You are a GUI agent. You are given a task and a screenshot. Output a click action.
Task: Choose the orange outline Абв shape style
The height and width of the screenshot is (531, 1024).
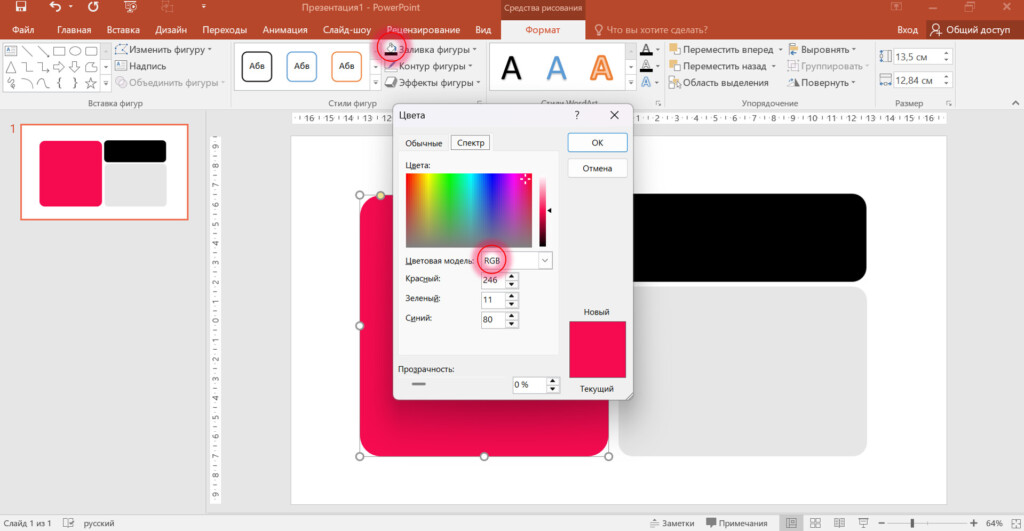pos(346,66)
